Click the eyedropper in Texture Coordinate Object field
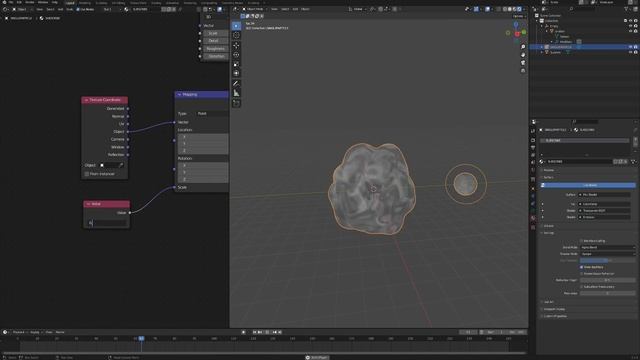Screen dimensions: 640x360 click(x=121, y=165)
